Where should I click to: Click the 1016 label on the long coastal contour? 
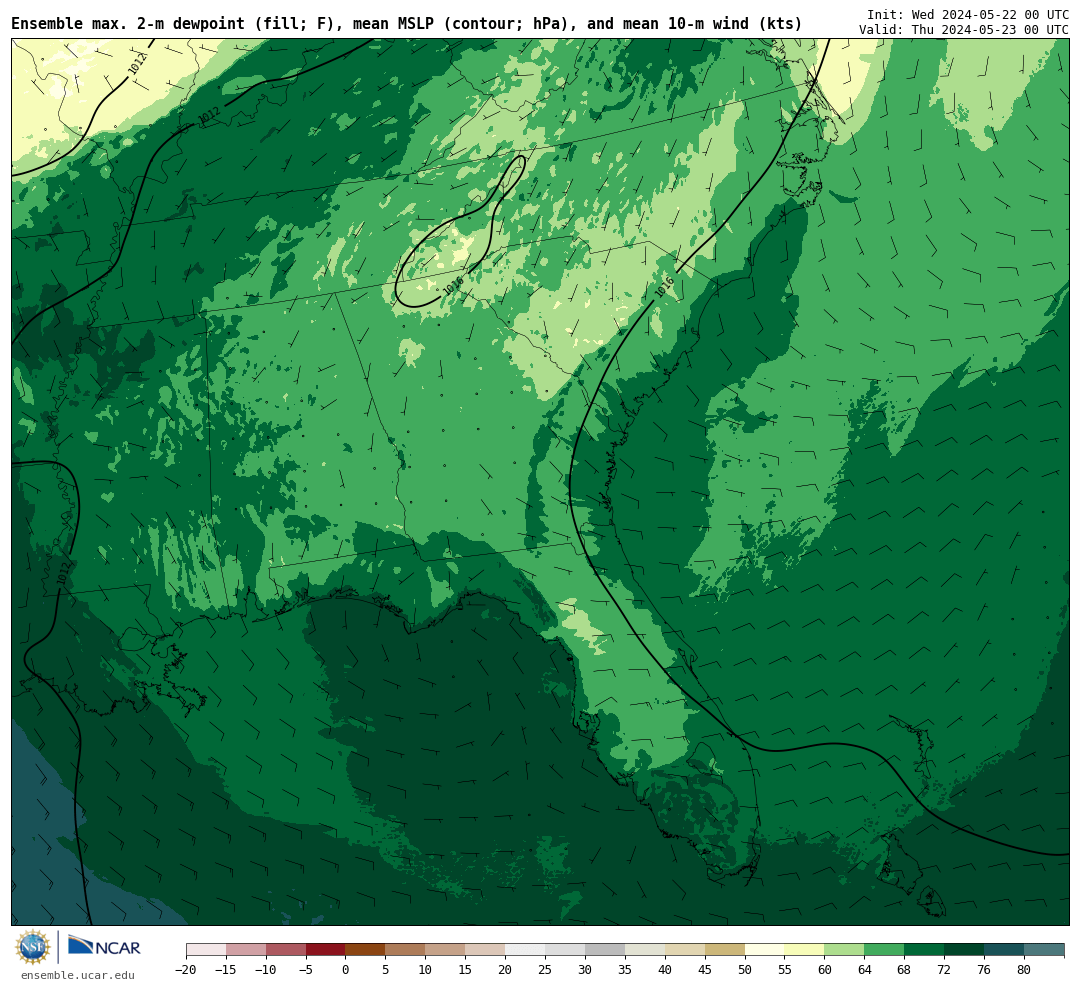pos(665,287)
